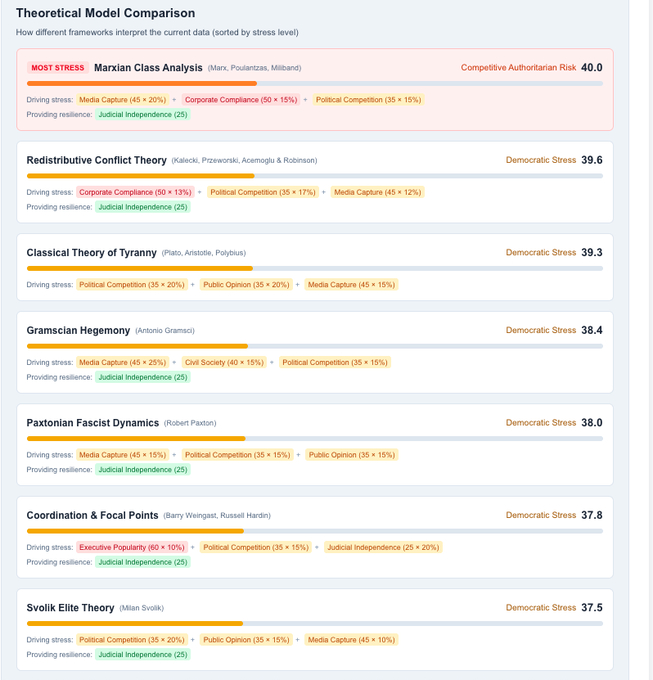The image size is (653, 680).
Task: Select the Corporate Compliance (50 × 13%) tag
Action: (135, 192)
